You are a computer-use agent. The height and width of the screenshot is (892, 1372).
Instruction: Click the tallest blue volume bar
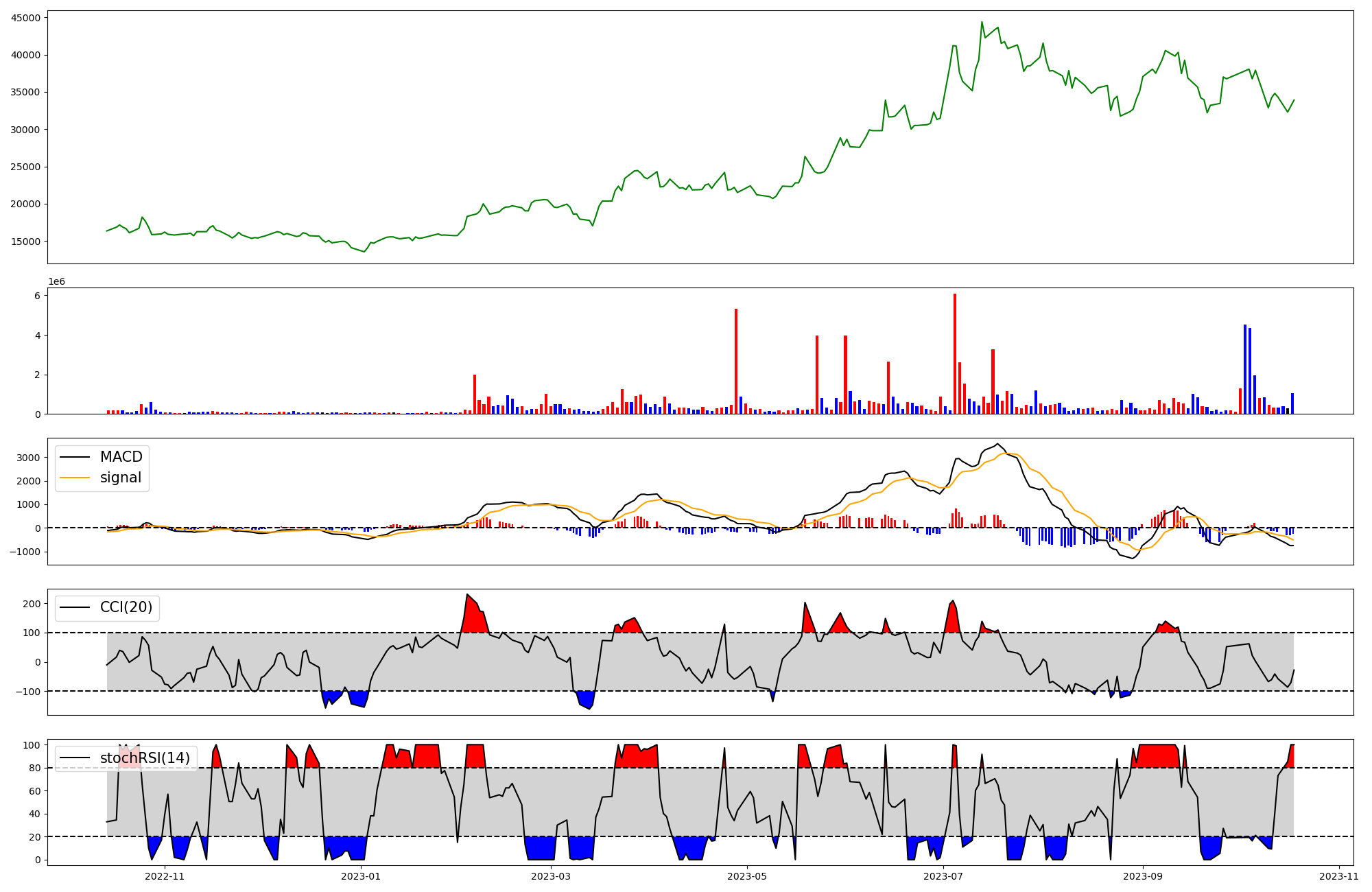(1245, 369)
